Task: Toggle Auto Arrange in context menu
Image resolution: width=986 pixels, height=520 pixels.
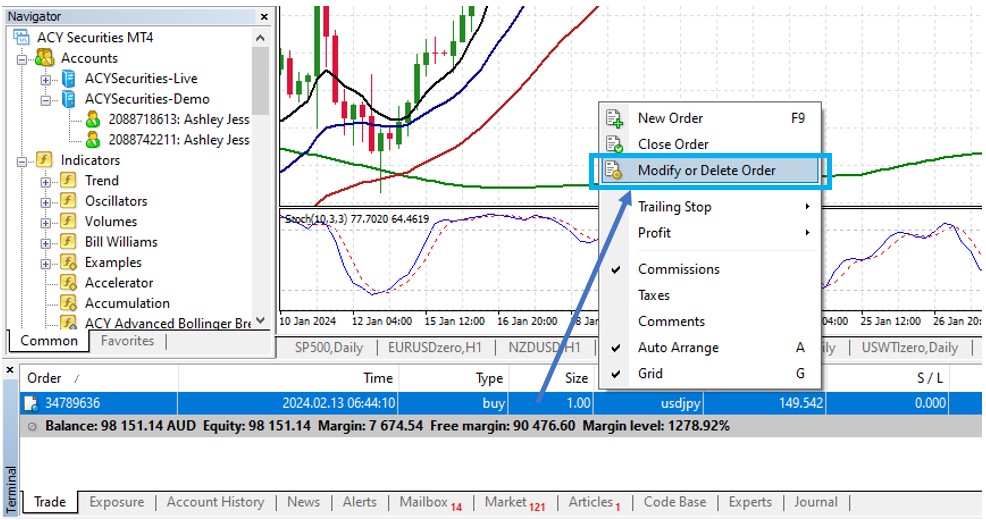Action: pyautogui.click(x=678, y=348)
